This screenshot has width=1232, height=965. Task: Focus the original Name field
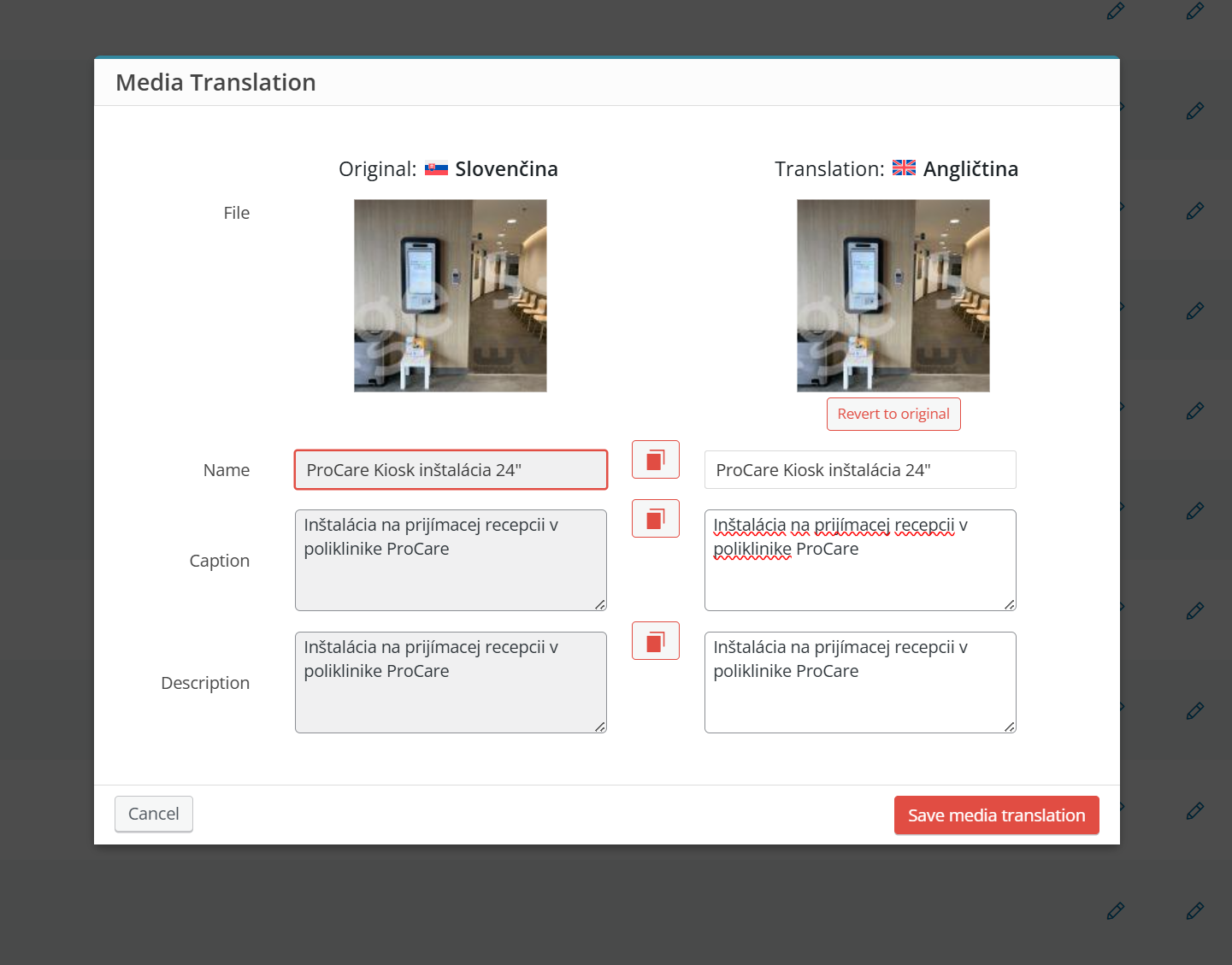point(451,470)
